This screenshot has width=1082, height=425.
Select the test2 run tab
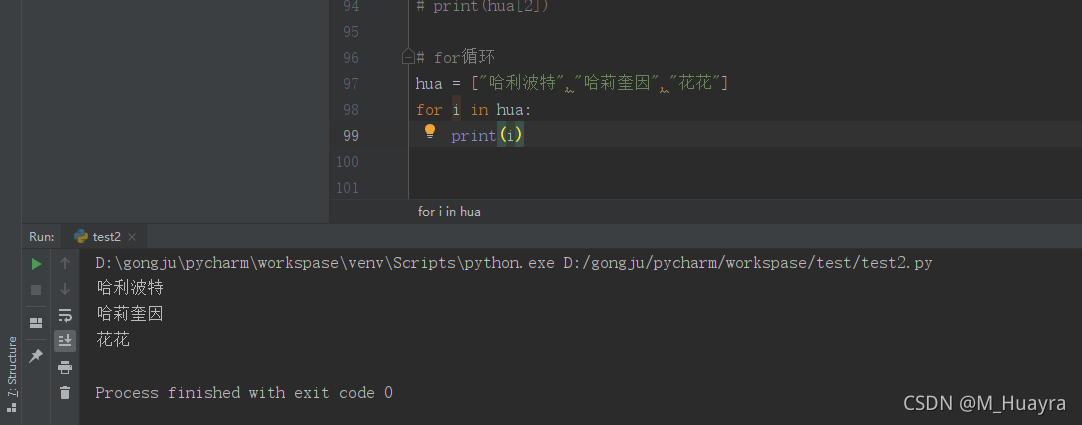[x=105, y=237]
